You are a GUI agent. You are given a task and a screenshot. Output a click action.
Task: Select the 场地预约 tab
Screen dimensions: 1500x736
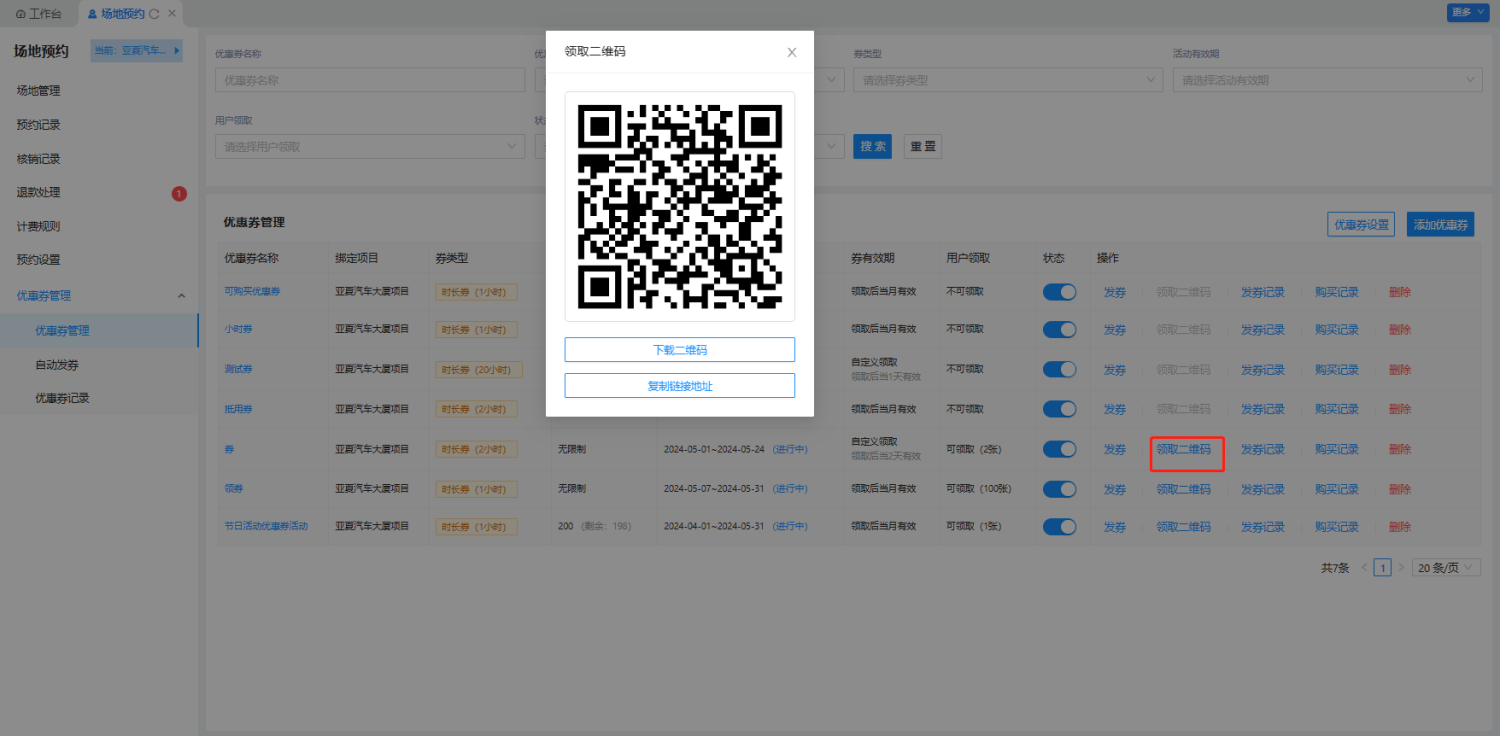coord(123,14)
